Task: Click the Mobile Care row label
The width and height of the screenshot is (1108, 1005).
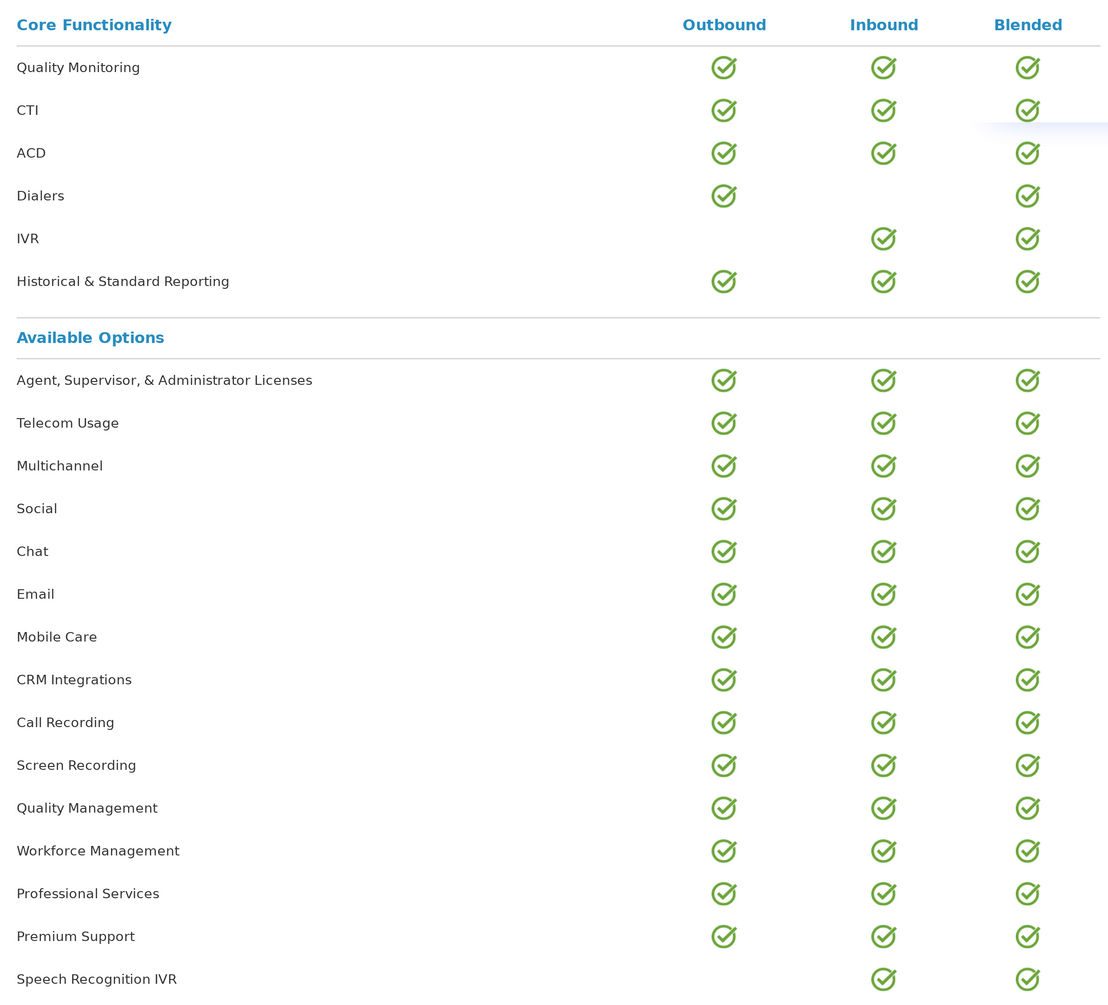Action: coord(57,637)
